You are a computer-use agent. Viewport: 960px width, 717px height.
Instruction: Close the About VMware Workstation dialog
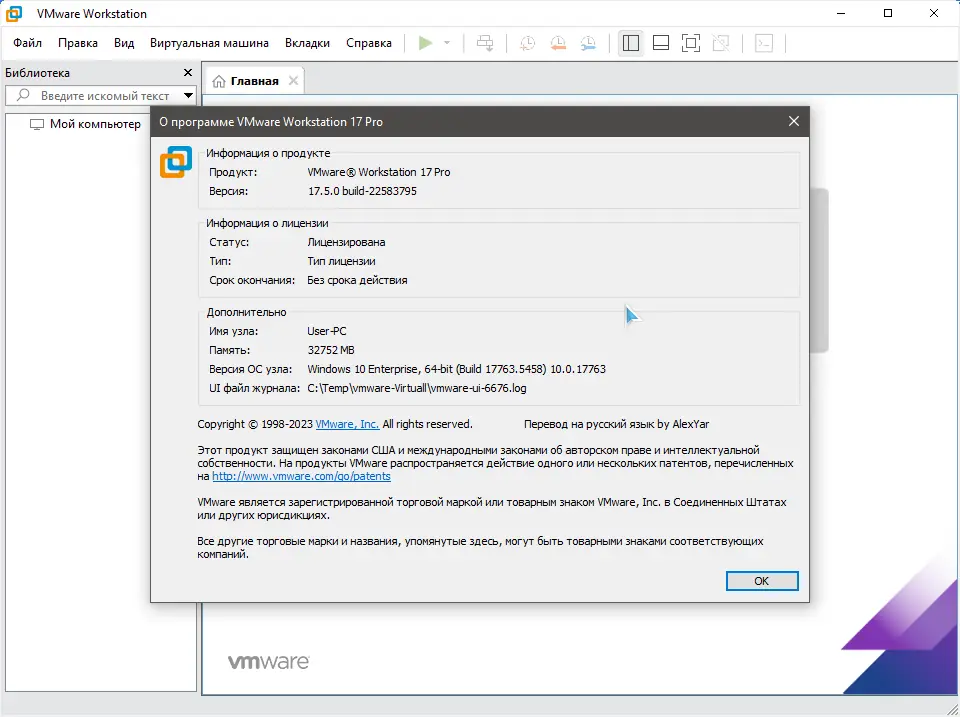(x=793, y=121)
